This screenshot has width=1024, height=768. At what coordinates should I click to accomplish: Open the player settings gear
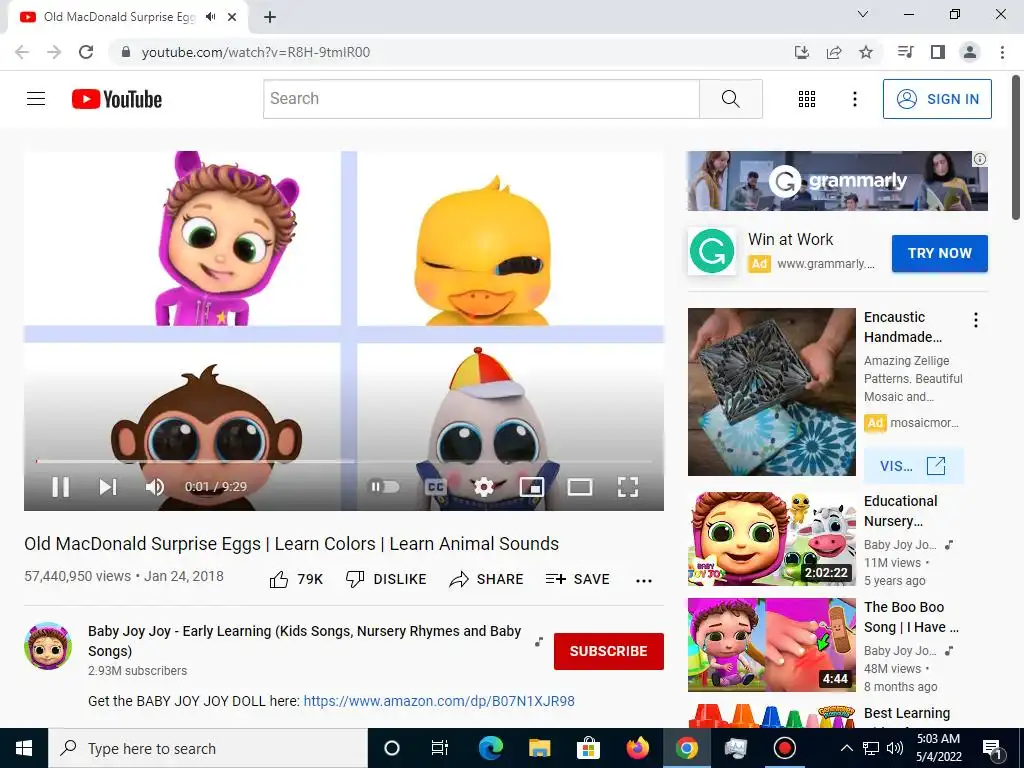pyautogui.click(x=483, y=487)
